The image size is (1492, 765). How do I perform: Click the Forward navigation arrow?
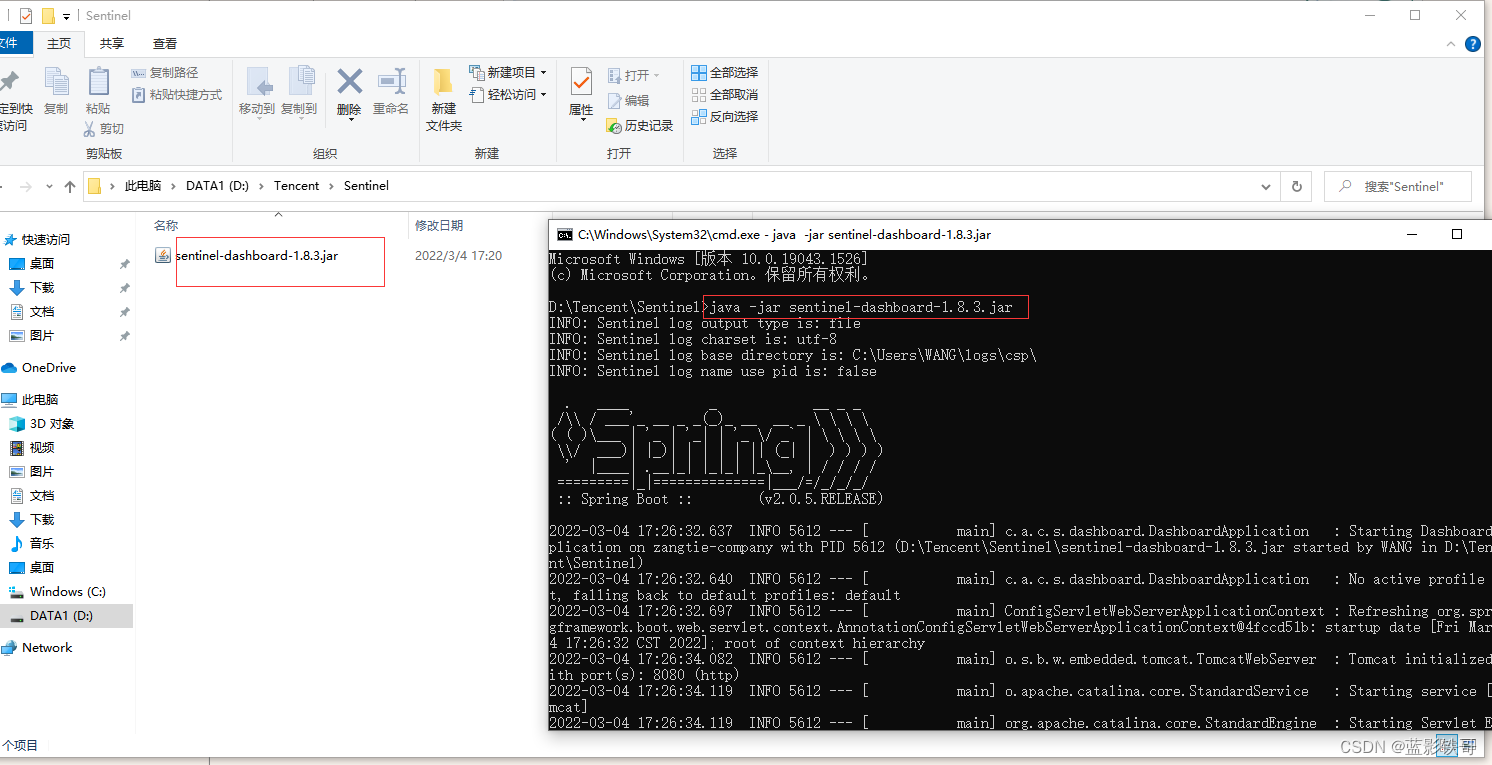pos(26,187)
